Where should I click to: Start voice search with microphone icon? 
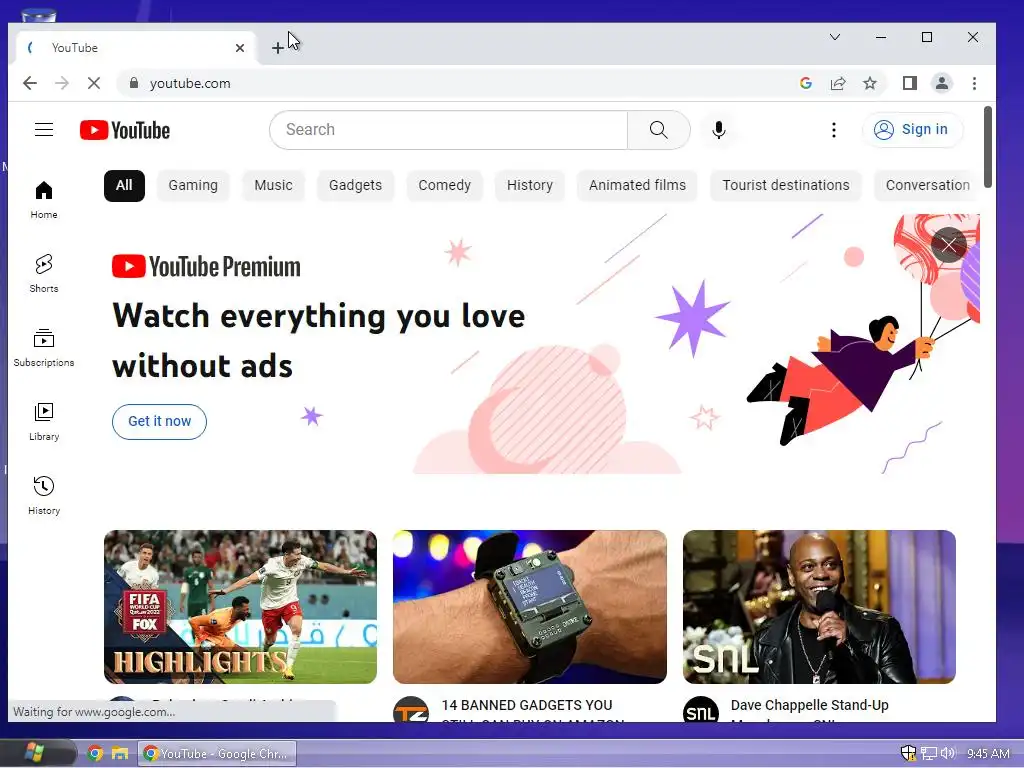tap(718, 130)
